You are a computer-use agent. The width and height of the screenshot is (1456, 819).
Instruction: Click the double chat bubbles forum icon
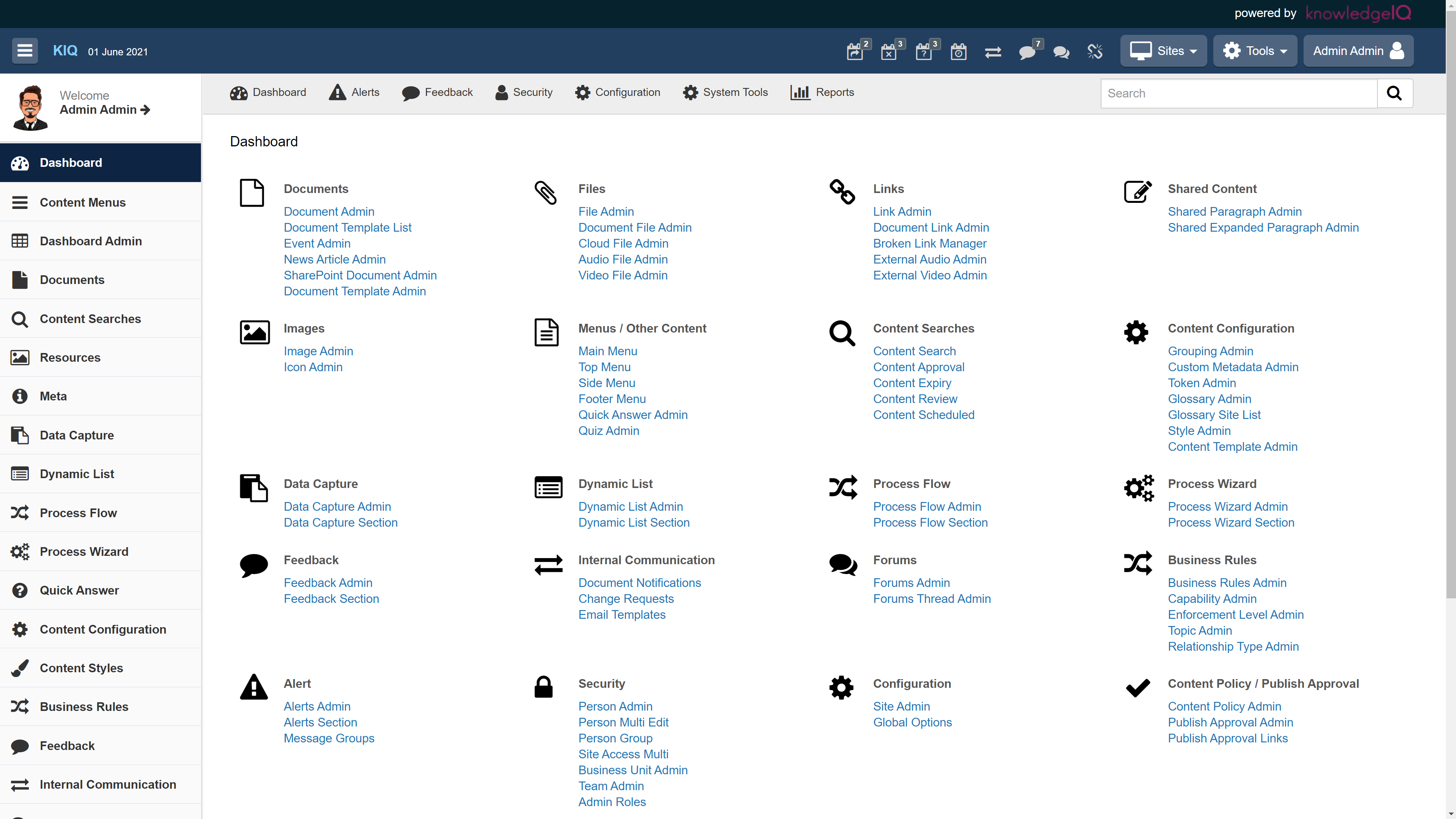[x=1062, y=52]
